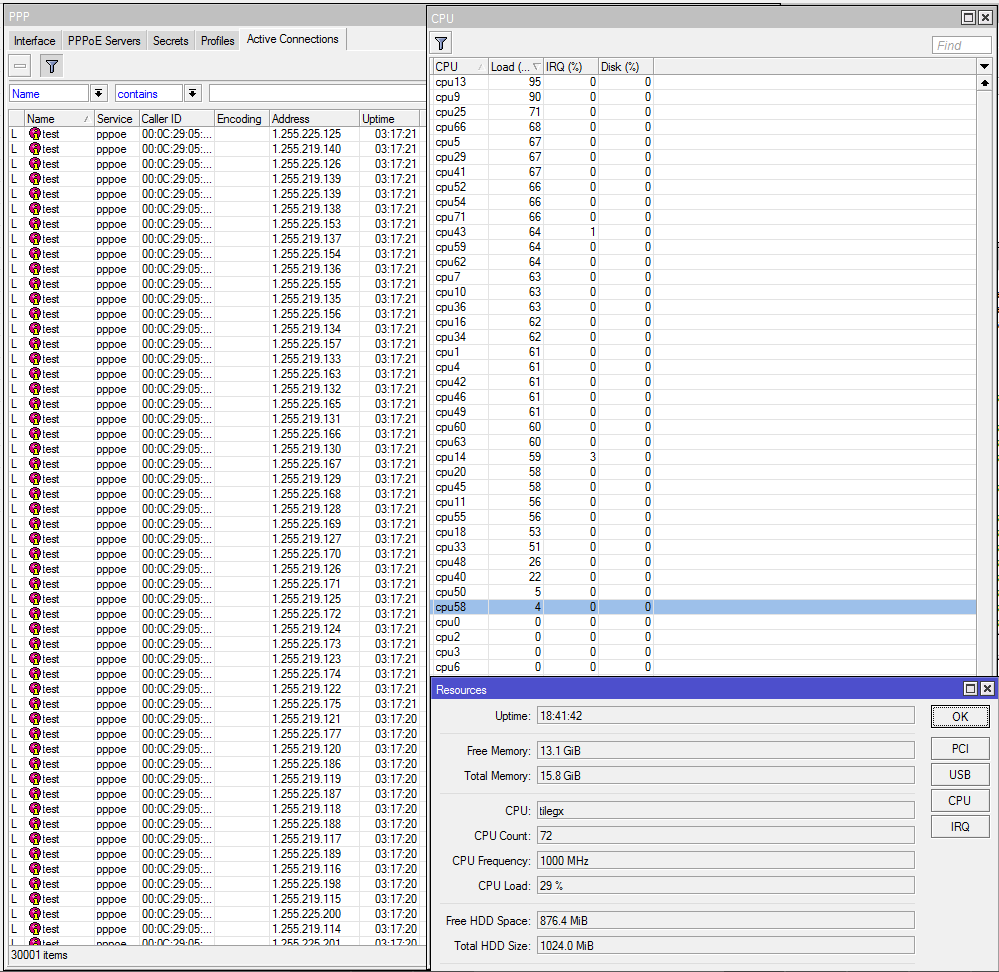
Task: Select connection with address 1.255.225.170
Action: pos(216,554)
